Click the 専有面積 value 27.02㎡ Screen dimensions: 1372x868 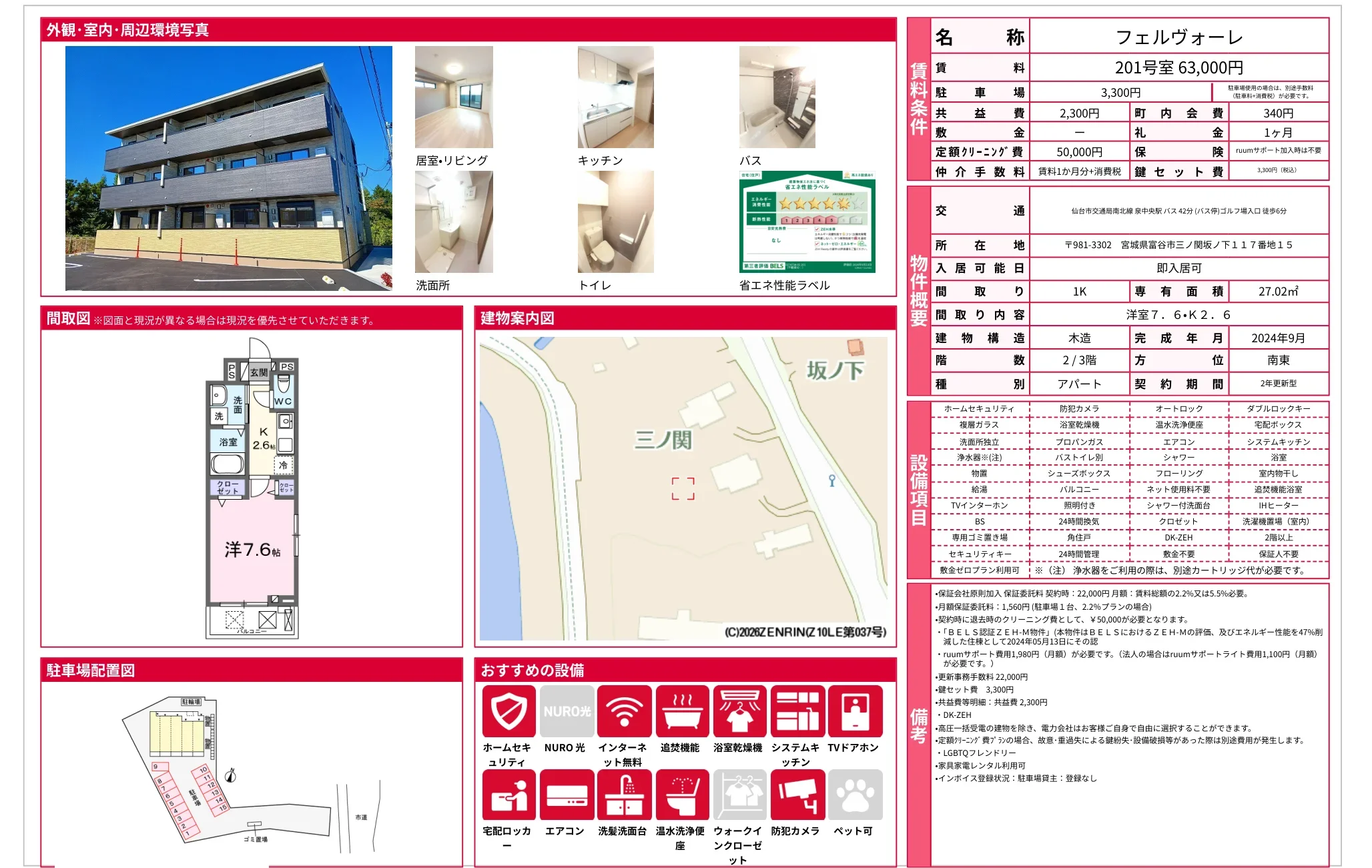(x=1278, y=292)
